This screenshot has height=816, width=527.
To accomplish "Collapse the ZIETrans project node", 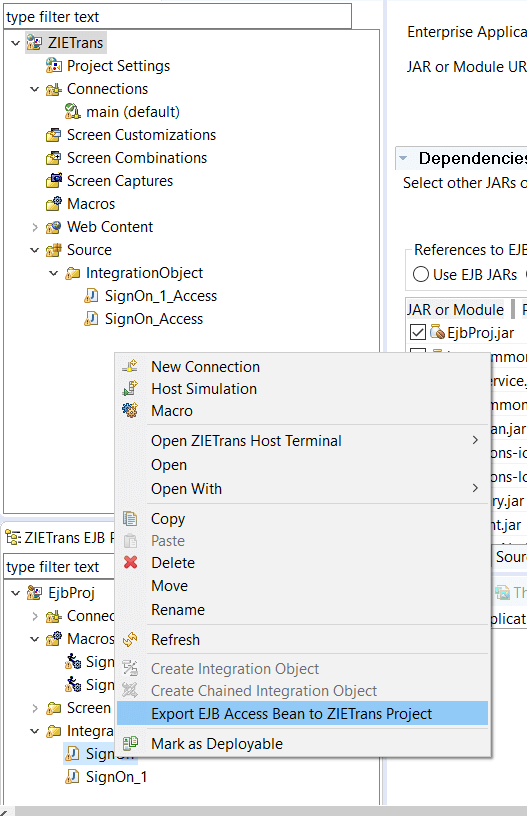I will (x=16, y=43).
